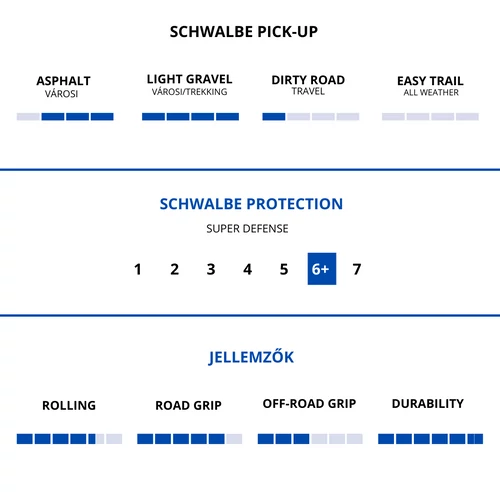This screenshot has width=500, height=500.
Task: Click protection level number 3
Action: tap(211, 269)
